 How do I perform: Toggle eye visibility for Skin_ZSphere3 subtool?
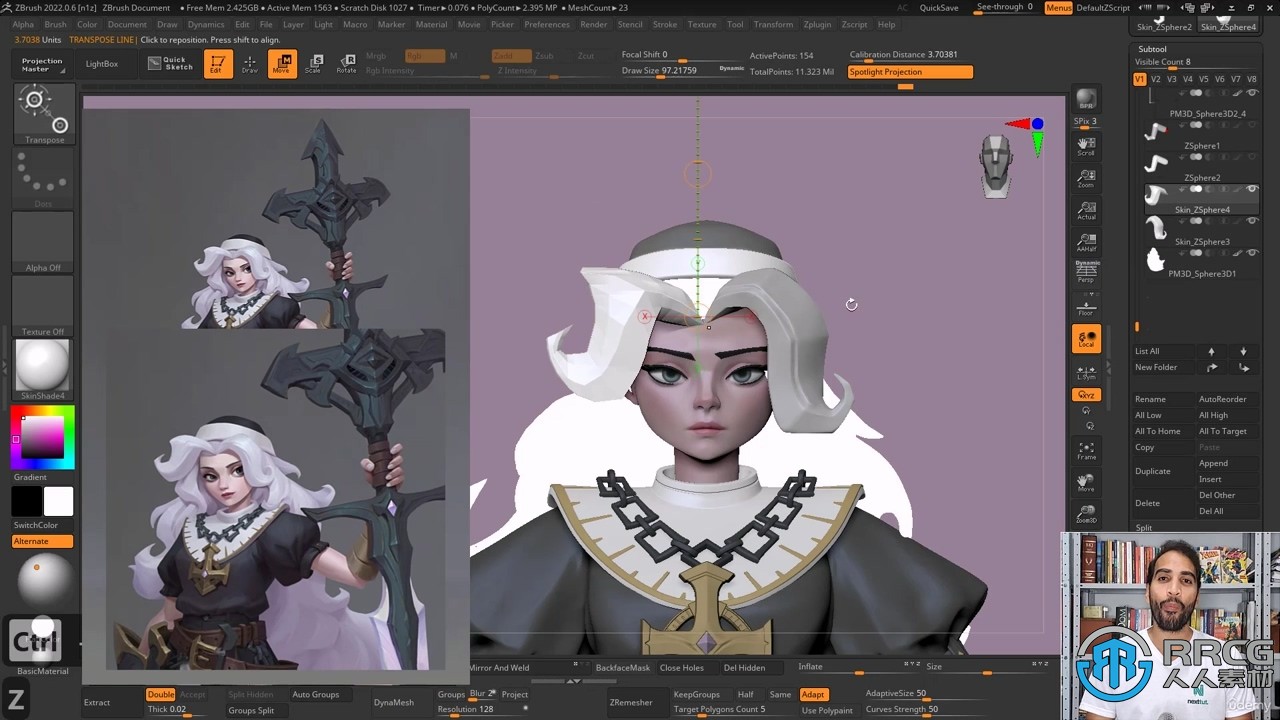[1252, 221]
